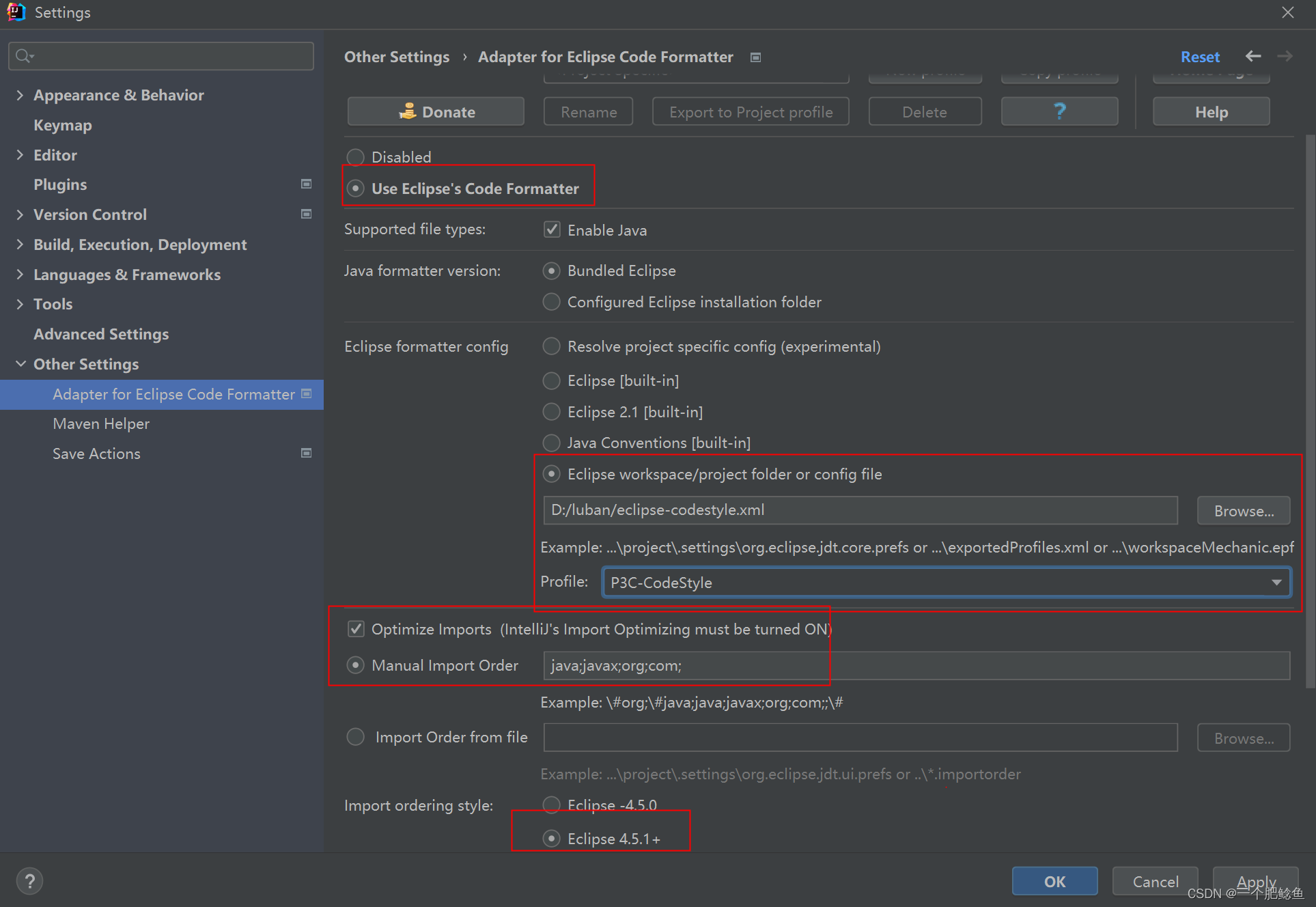Viewport: 1316px width, 907px height.
Task: Click the blue question mark button
Action: (1059, 111)
